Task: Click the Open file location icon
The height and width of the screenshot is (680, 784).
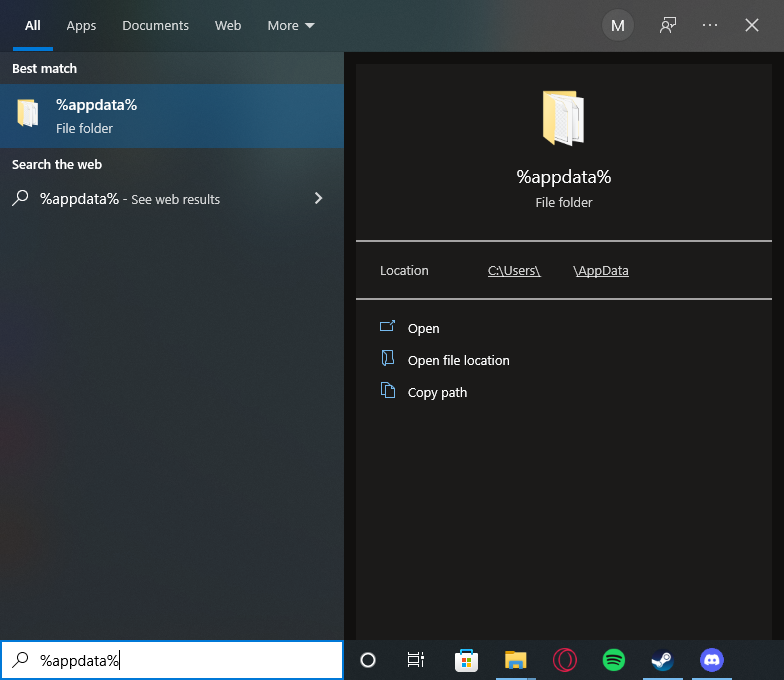Action: click(388, 358)
